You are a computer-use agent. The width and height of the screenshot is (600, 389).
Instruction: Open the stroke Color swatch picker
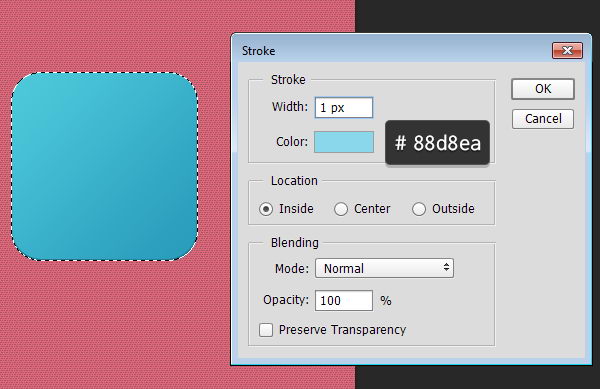click(x=344, y=142)
